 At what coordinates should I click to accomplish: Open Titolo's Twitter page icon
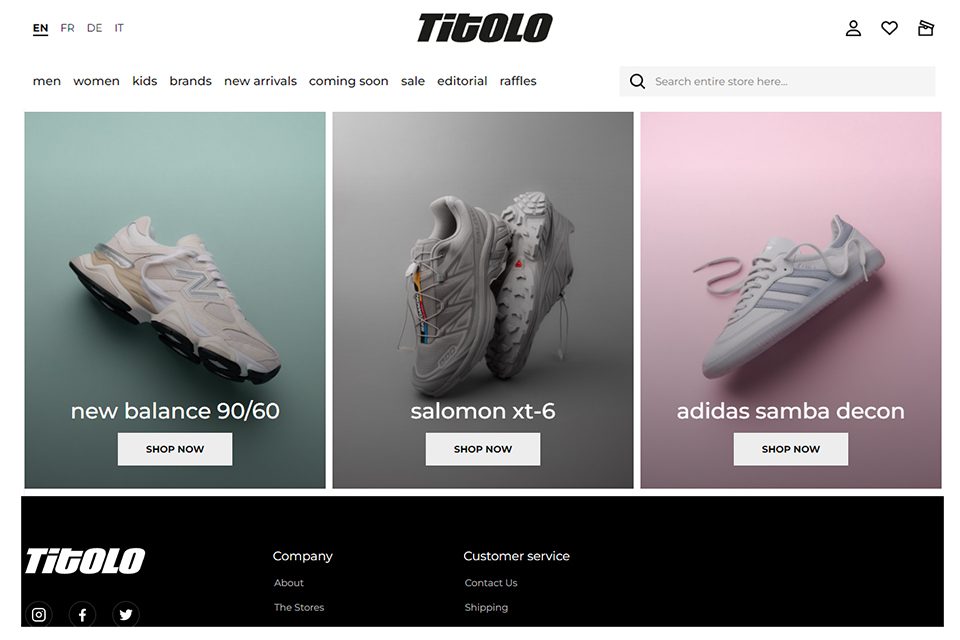pyautogui.click(x=126, y=614)
